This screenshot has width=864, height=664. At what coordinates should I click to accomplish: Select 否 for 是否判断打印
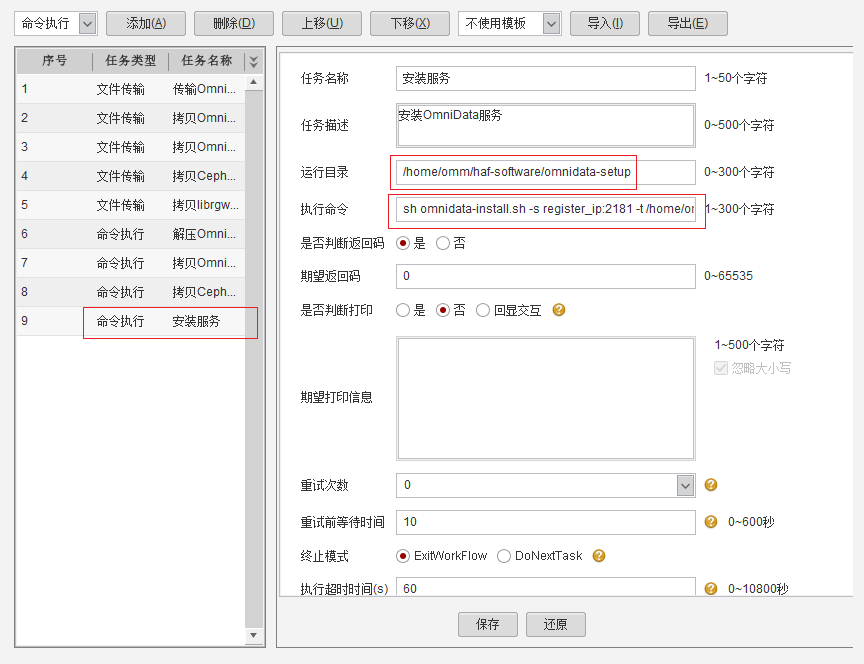click(442, 310)
